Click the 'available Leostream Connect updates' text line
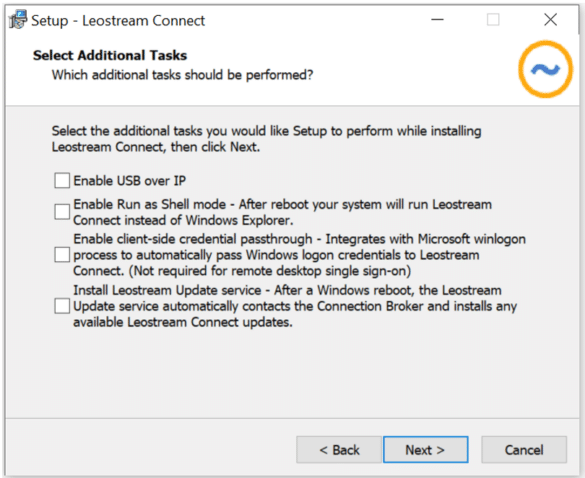This screenshot has height=478, width=585. point(183,322)
